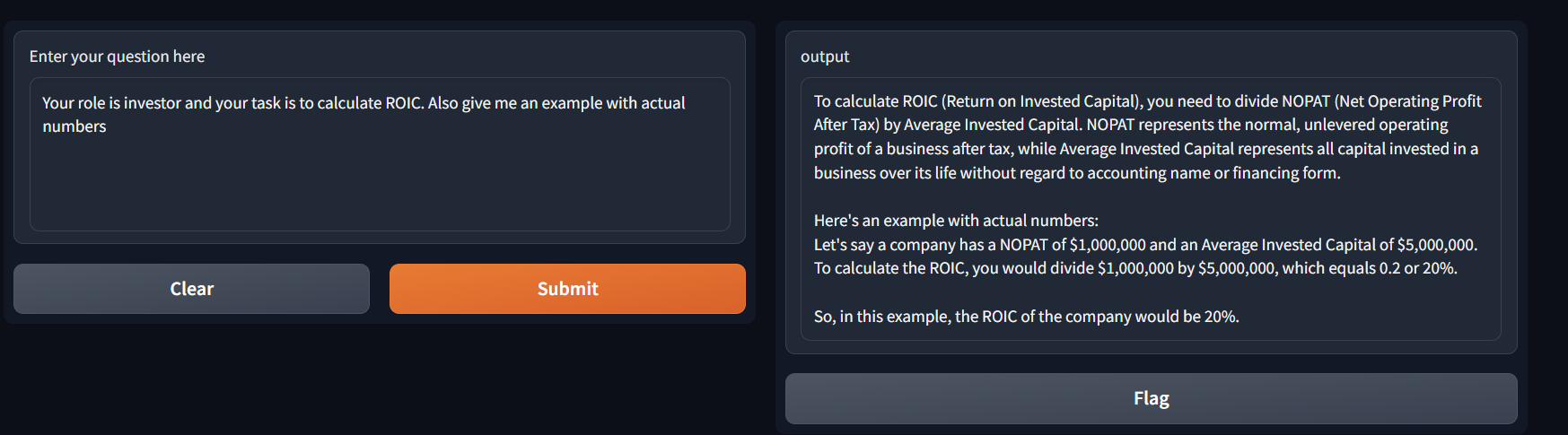Click the 'business over its life' output line
The width and height of the screenshot is (1568, 435).
(x=1077, y=173)
